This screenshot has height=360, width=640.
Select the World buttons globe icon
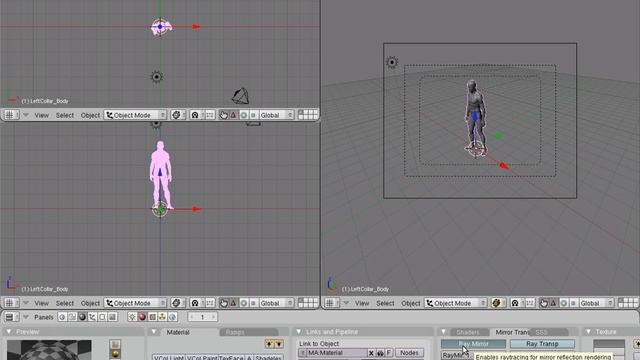tap(172, 317)
